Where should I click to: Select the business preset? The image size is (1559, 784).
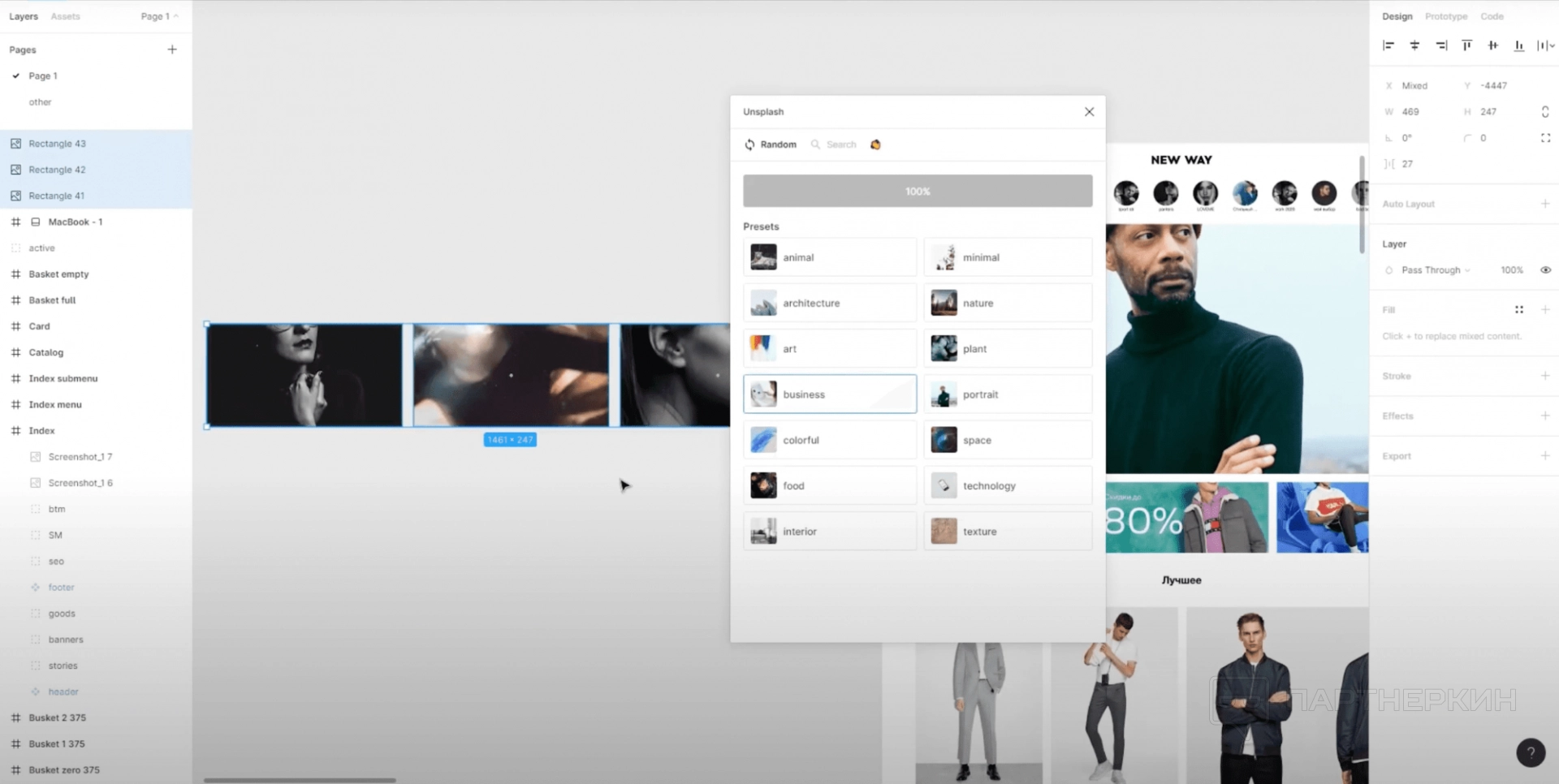pyautogui.click(x=829, y=394)
